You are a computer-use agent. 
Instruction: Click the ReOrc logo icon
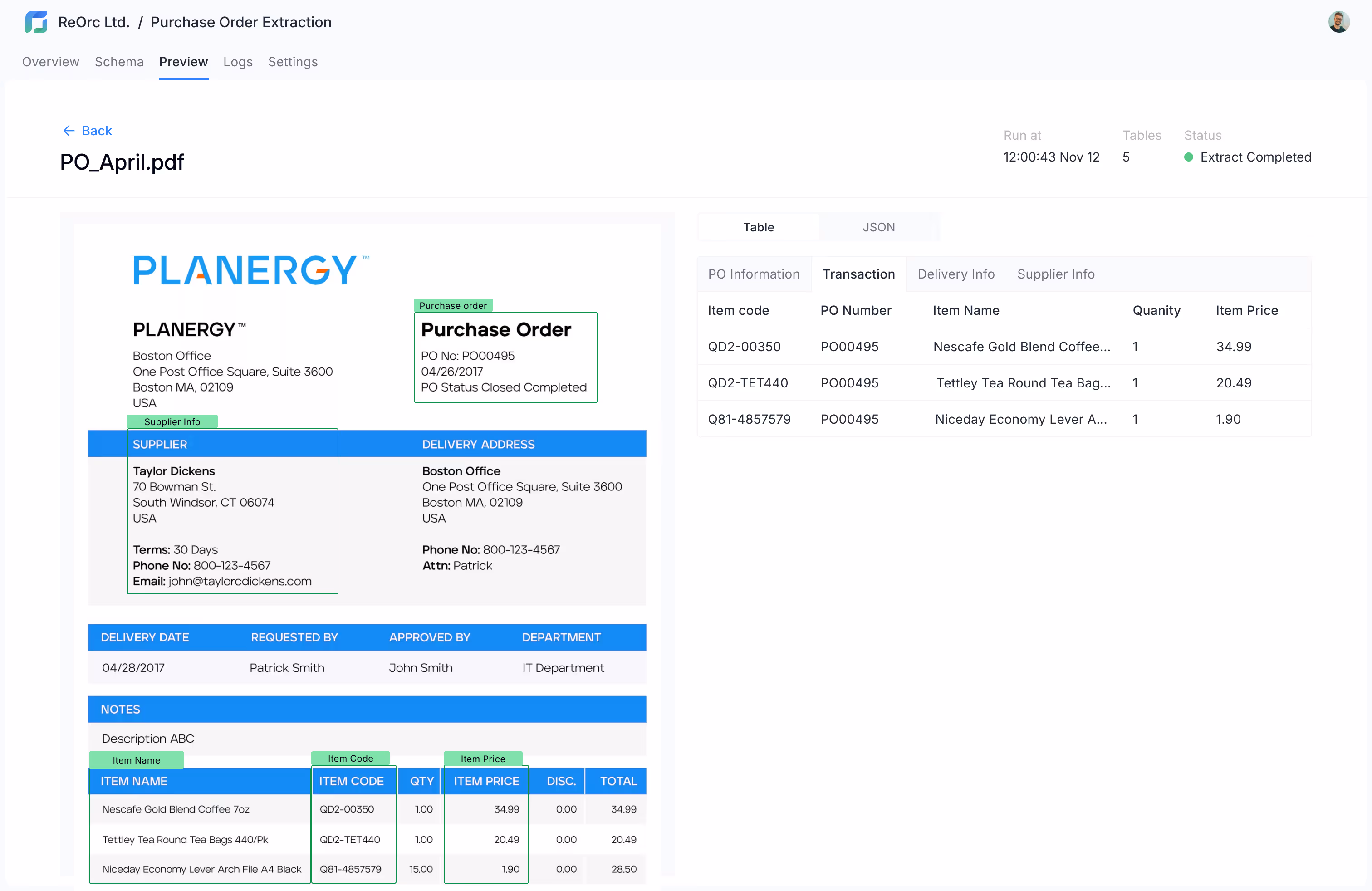pyautogui.click(x=36, y=22)
